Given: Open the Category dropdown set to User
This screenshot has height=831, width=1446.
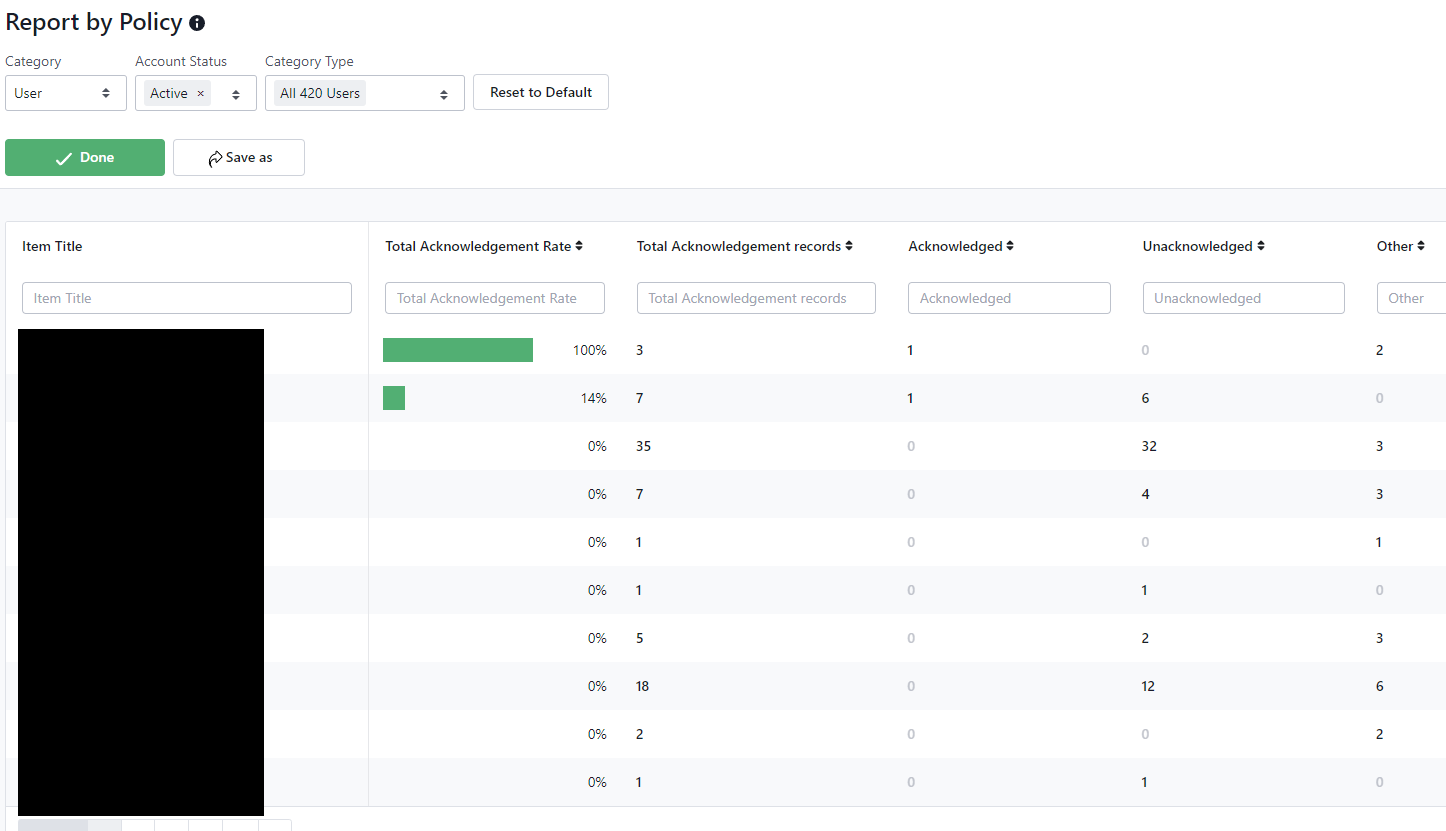Looking at the screenshot, I should (x=66, y=93).
